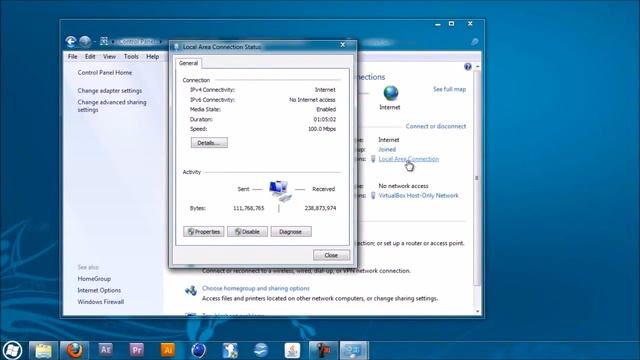Click the Internet globe icon in network map

(391, 93)
